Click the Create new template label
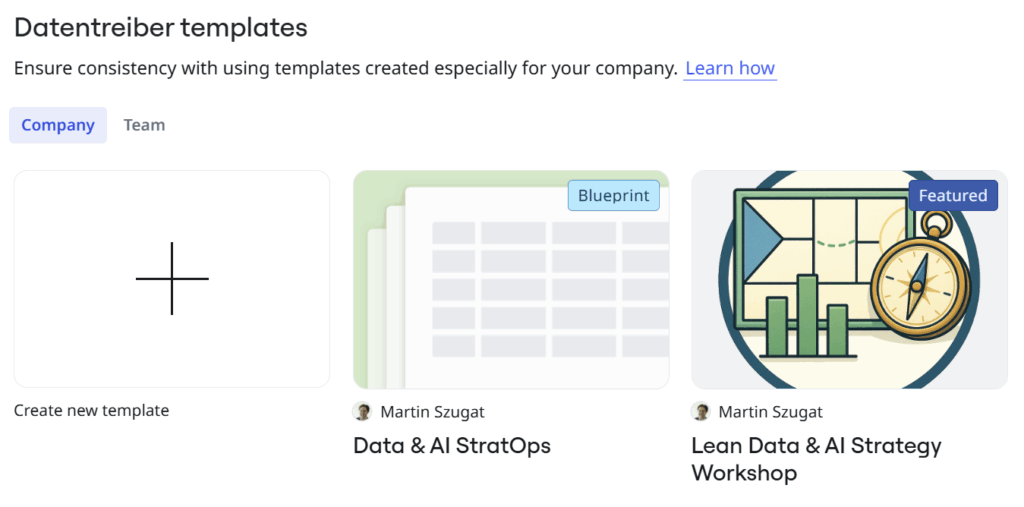The width and height of the screenshot is (1024, 507). point(91,410)
